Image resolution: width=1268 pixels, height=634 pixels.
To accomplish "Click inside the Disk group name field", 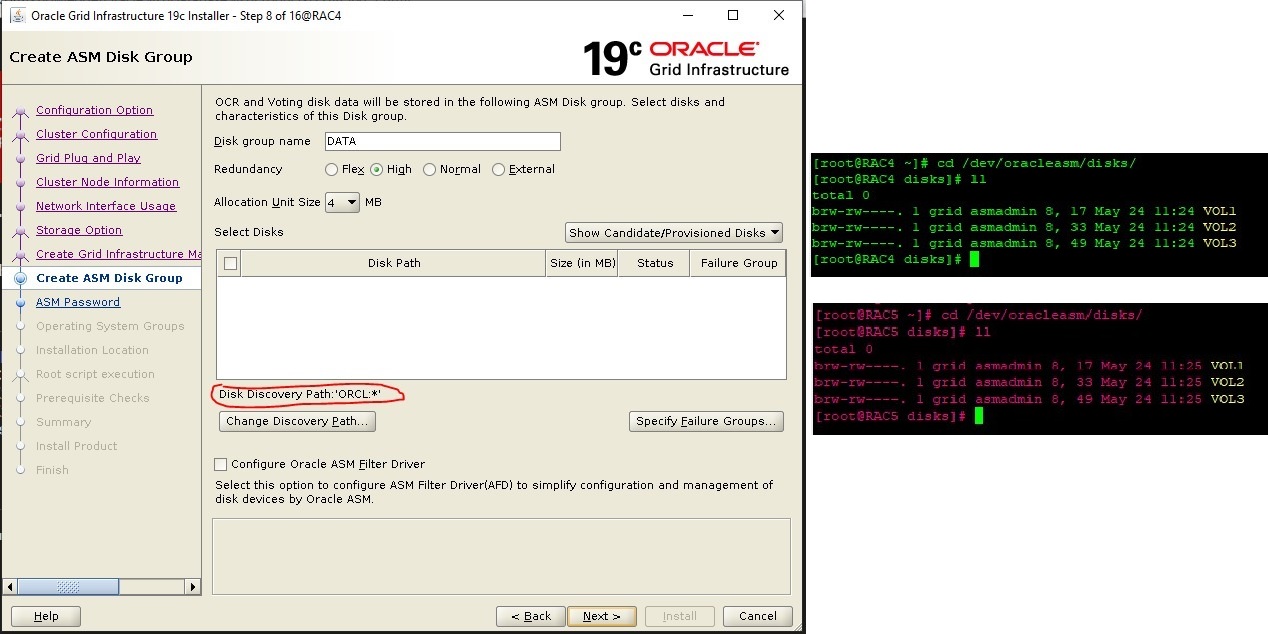I will pyautogui.click(x=442, y=142).
